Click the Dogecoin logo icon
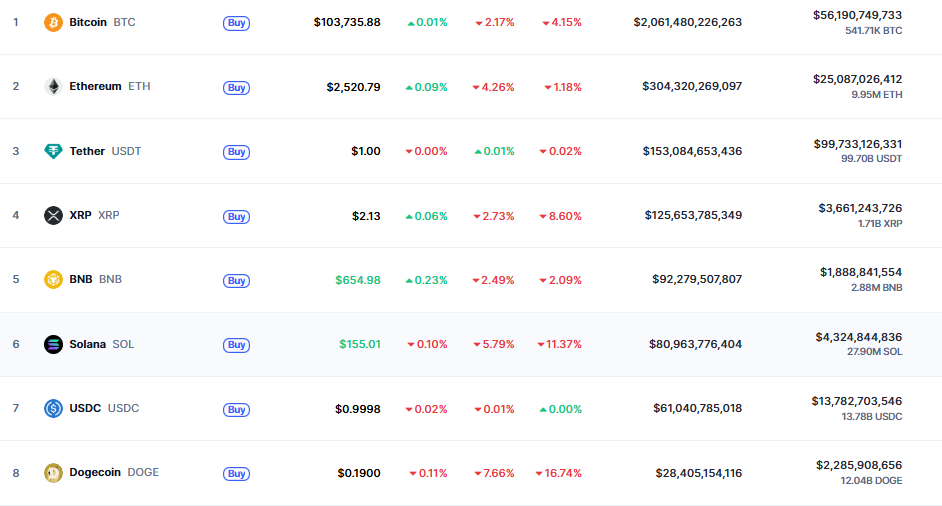The height and width of the screenshot is (506, 942). pos(53,473)
